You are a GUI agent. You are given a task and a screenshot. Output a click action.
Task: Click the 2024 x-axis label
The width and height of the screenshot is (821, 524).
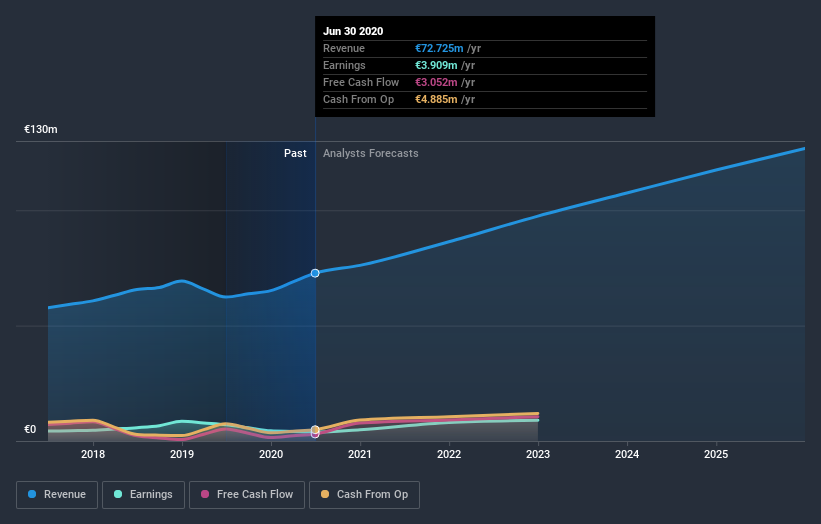point(627,454)
